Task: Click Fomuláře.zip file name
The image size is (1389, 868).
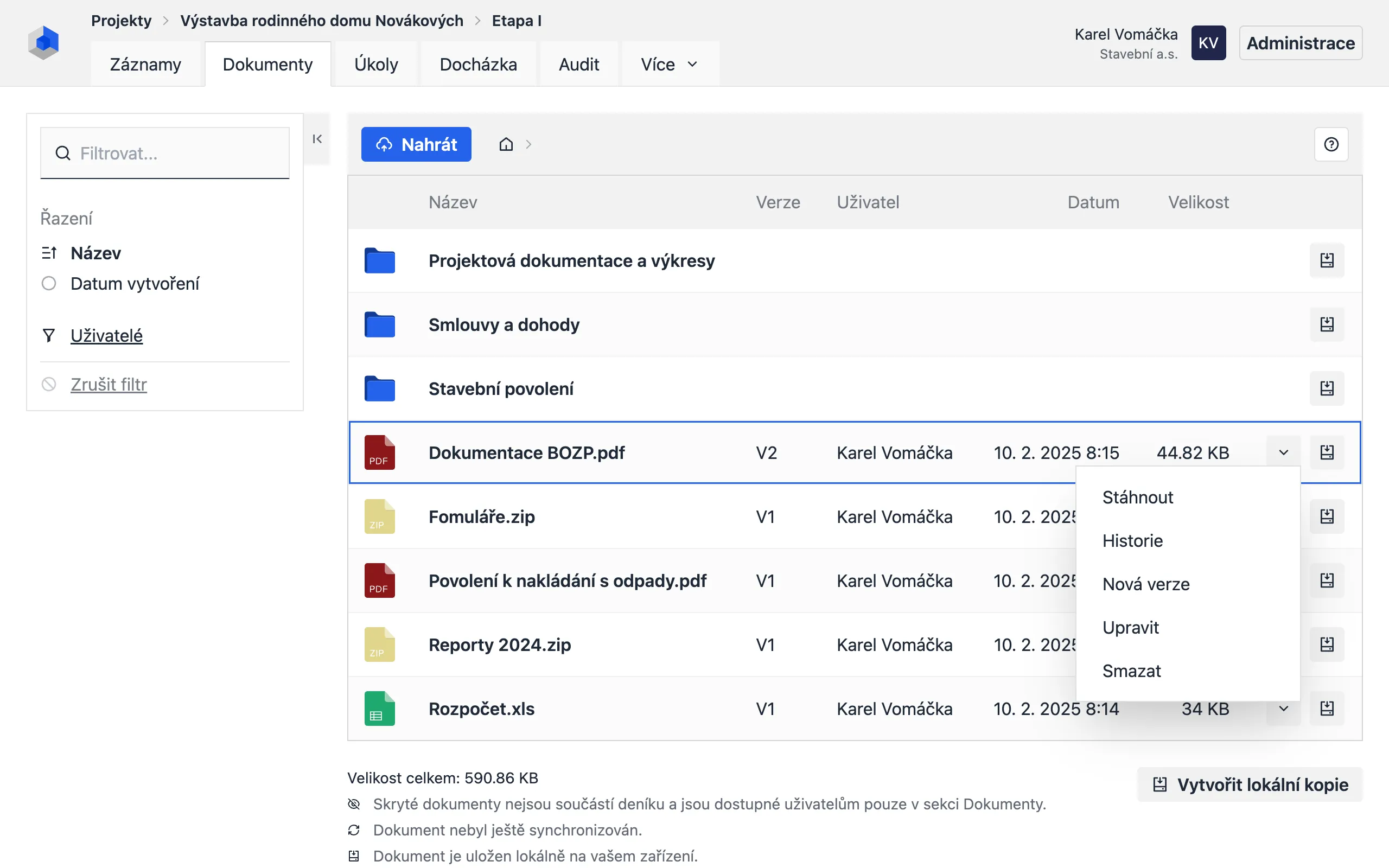Action: (482, 516)
